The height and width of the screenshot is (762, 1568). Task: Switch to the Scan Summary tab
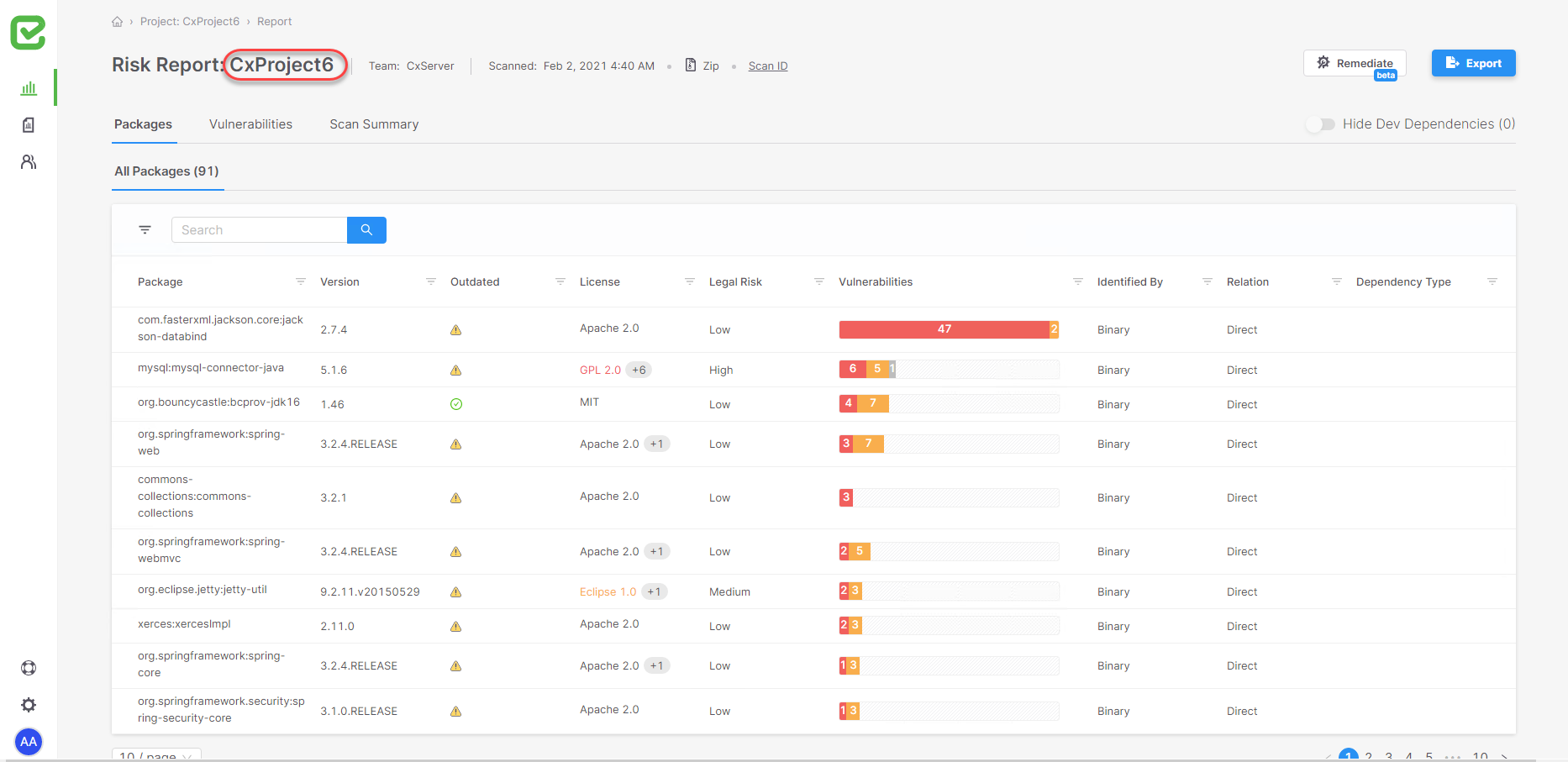[x=374, y=124]
